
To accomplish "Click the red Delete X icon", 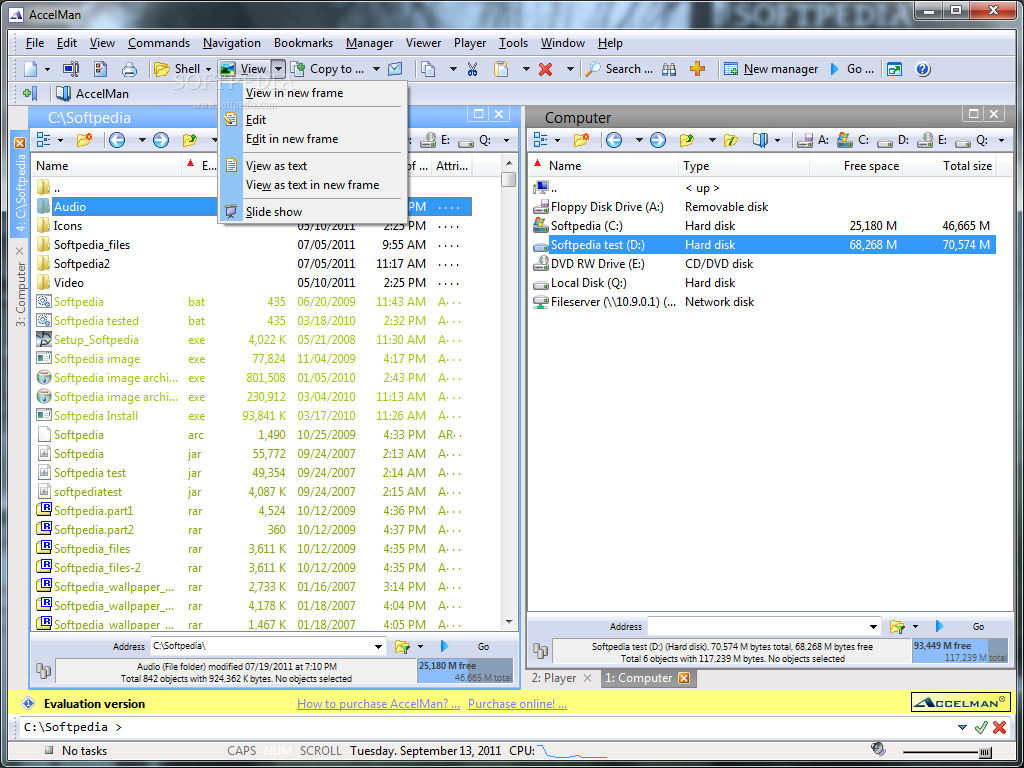I will (546, 69).
